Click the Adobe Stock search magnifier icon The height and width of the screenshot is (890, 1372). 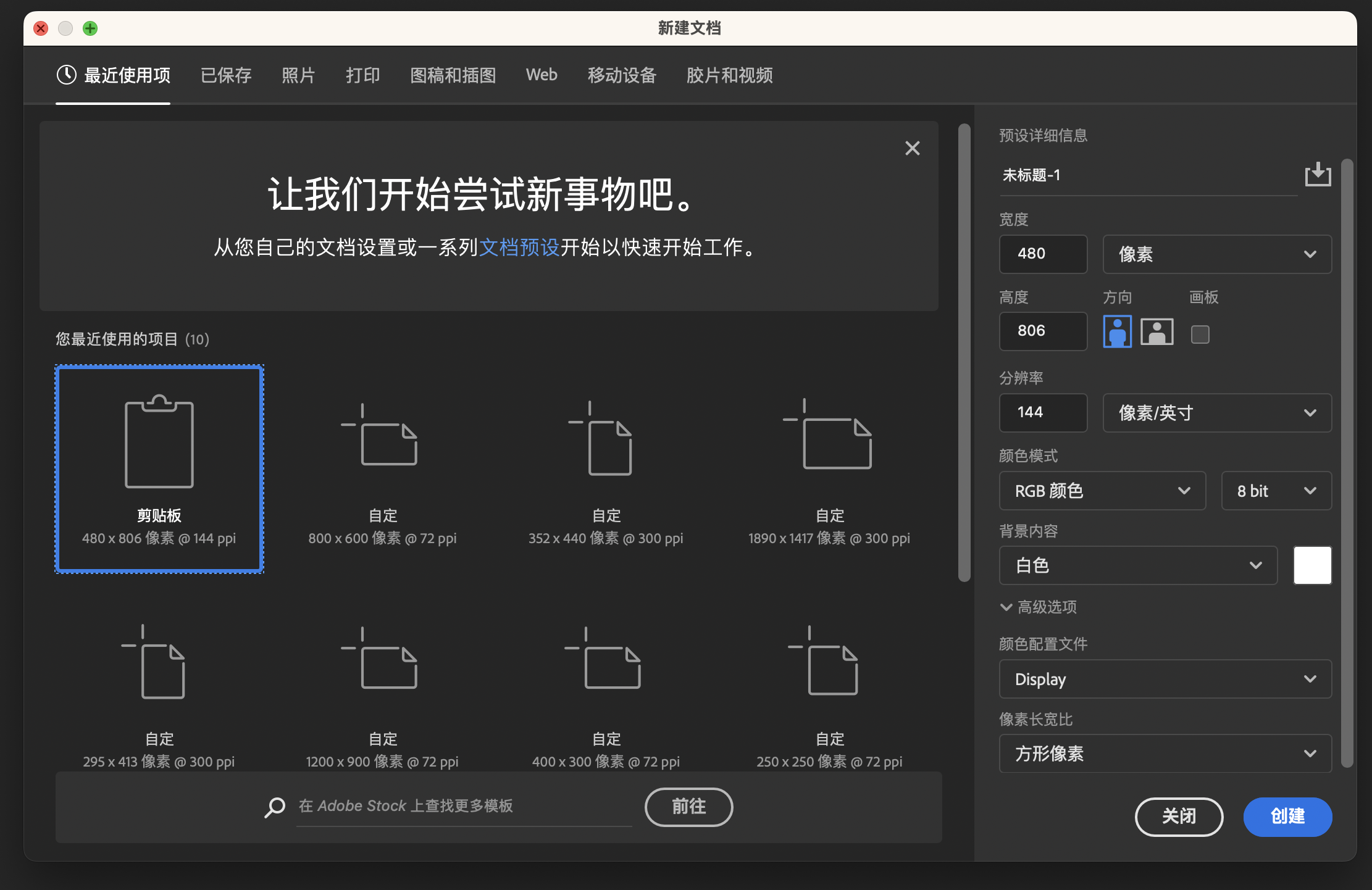pos(275,807)
